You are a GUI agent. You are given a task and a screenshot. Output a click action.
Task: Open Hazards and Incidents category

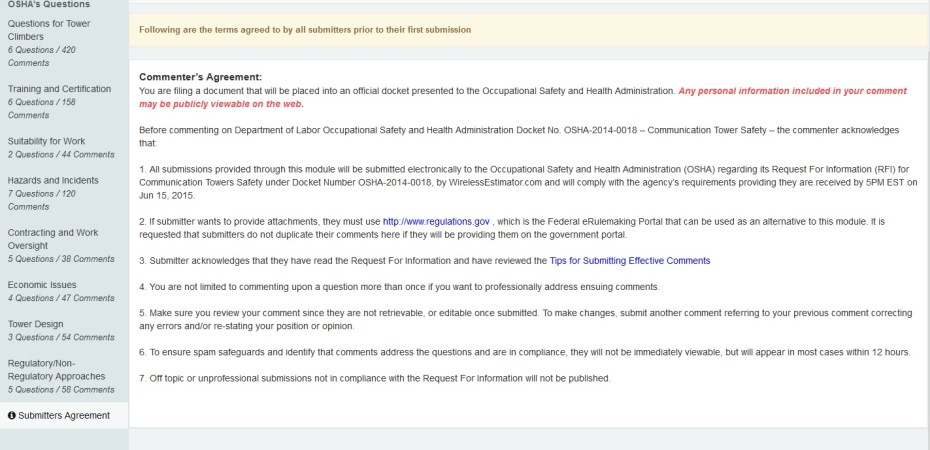click(52, 180)
